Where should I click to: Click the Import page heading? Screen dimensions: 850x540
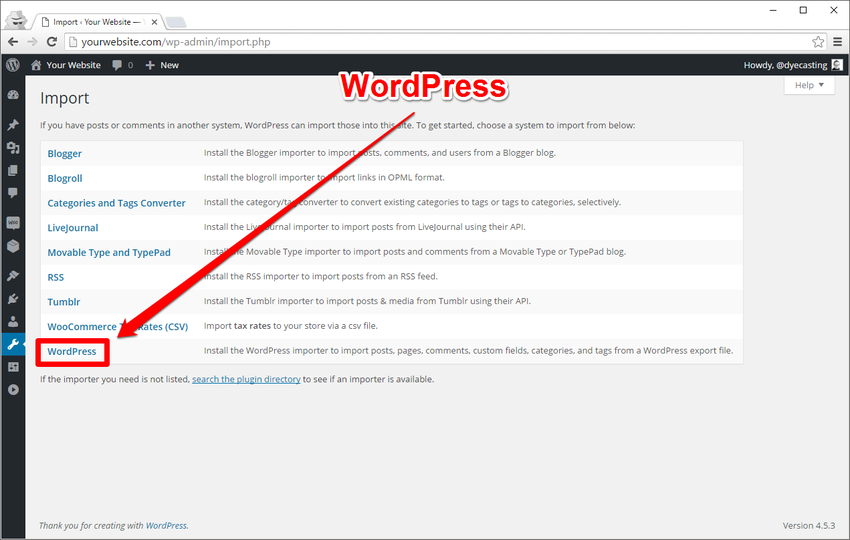pyautogui.click(x=65, y=98)
